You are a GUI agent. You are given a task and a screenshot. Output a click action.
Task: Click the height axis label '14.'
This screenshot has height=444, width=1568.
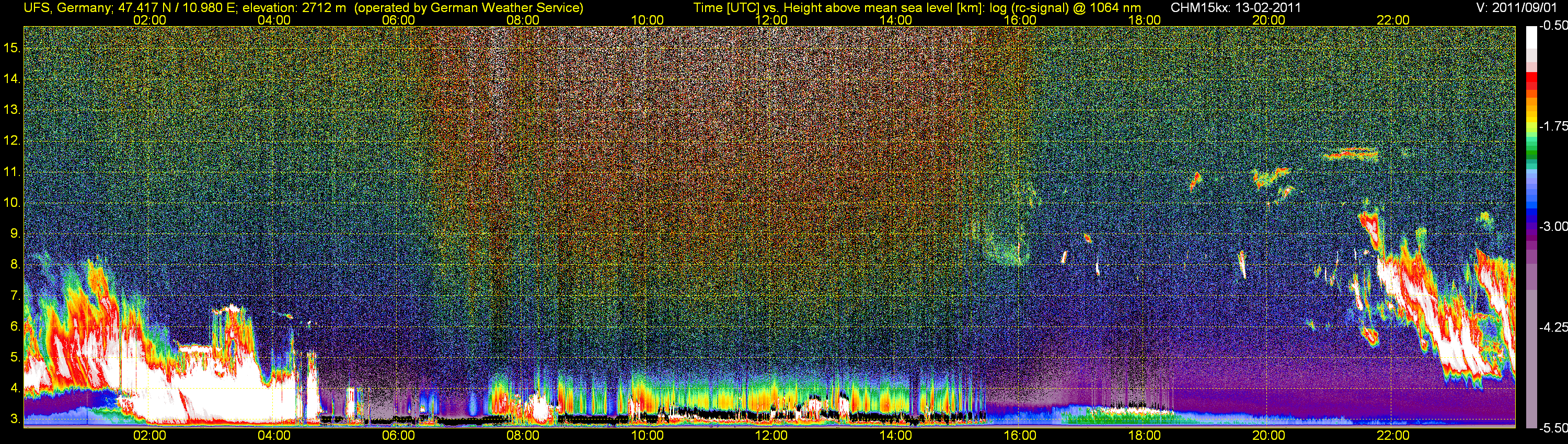pyautogui.click(x=12, y=78)
